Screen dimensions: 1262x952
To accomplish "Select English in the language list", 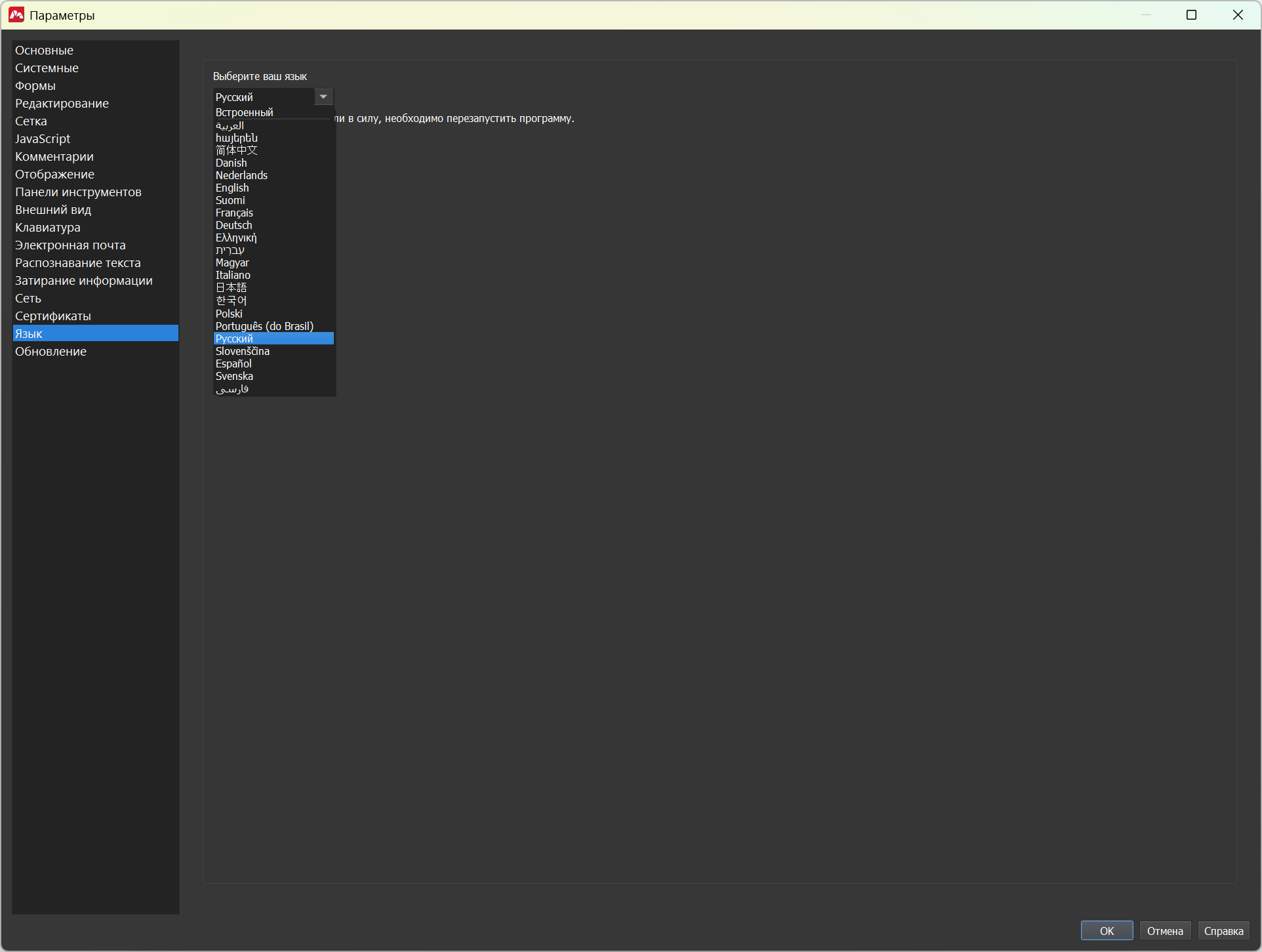I will click(x=232, y=188).
